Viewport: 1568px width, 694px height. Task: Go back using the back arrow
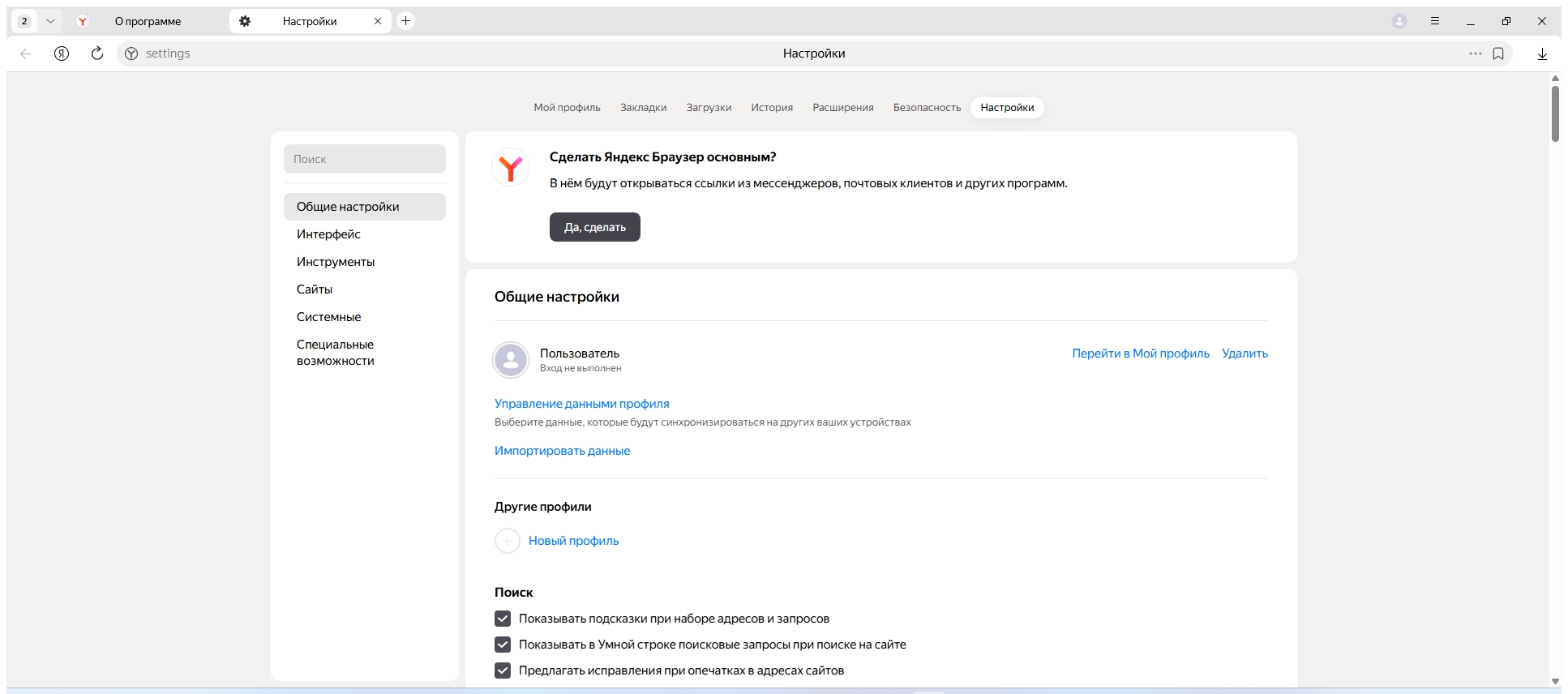pos(26,54)
